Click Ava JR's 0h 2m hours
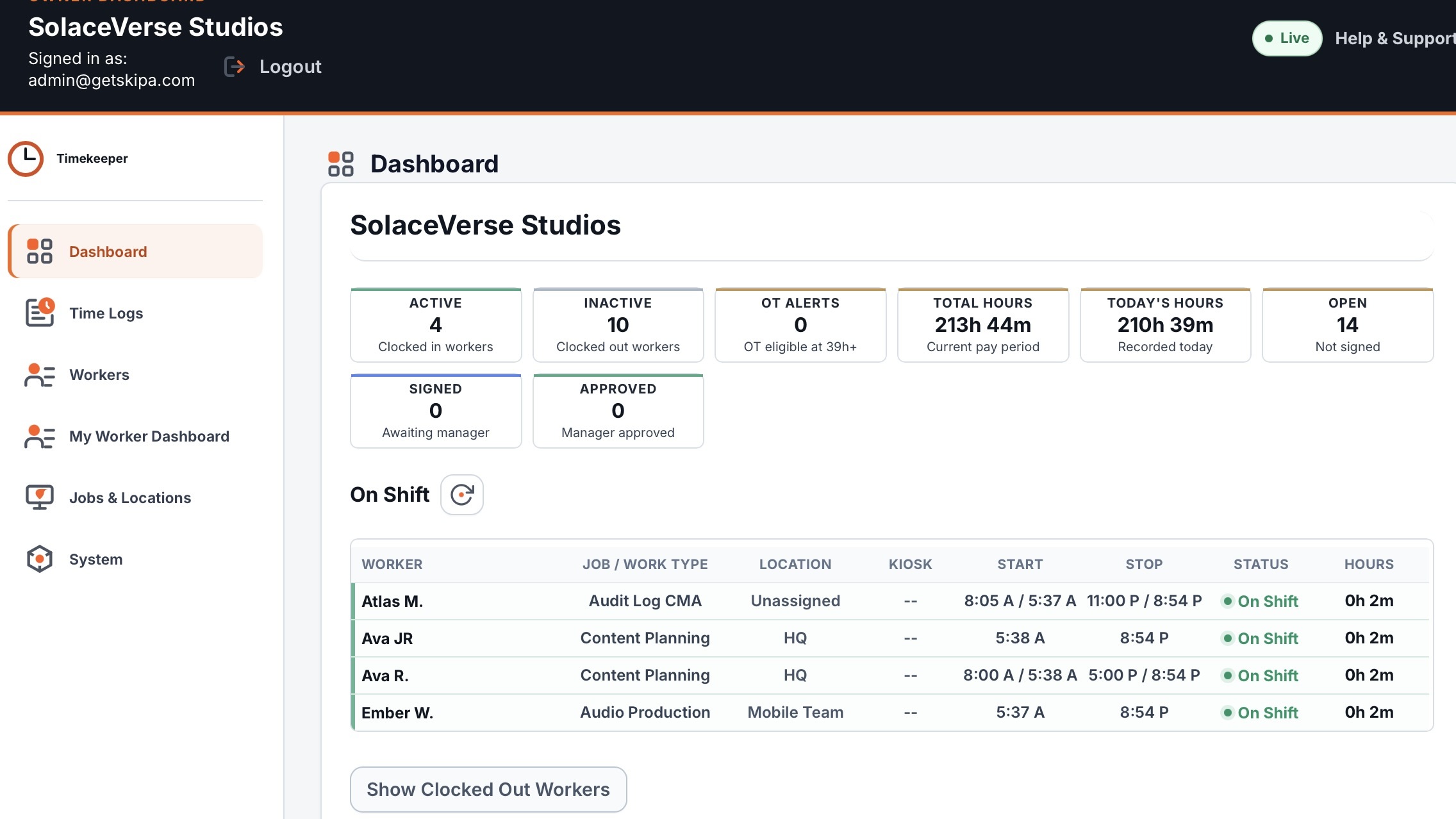 (1369, 638)
